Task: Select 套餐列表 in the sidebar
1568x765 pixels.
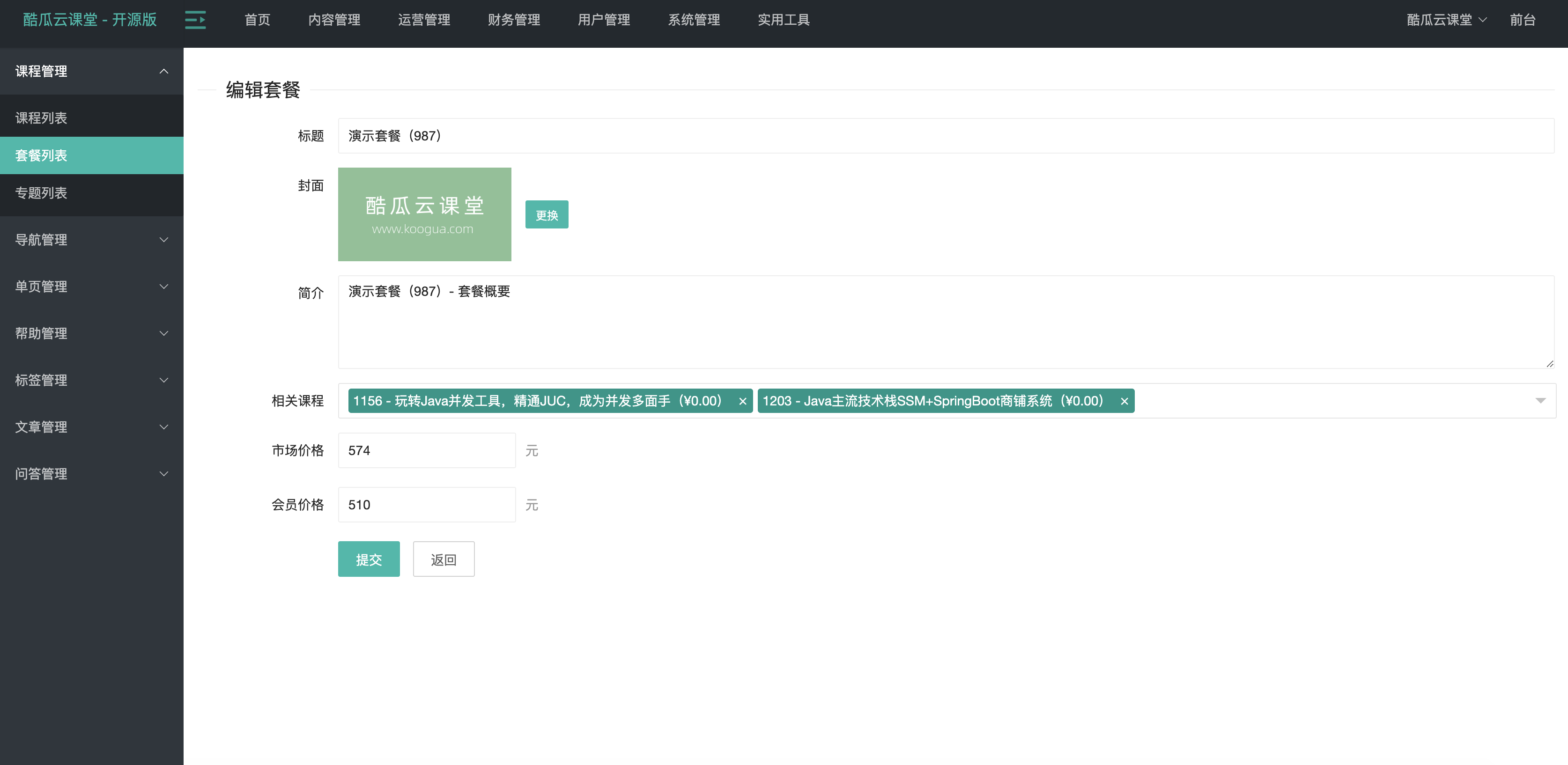Action: pos(92,156)
